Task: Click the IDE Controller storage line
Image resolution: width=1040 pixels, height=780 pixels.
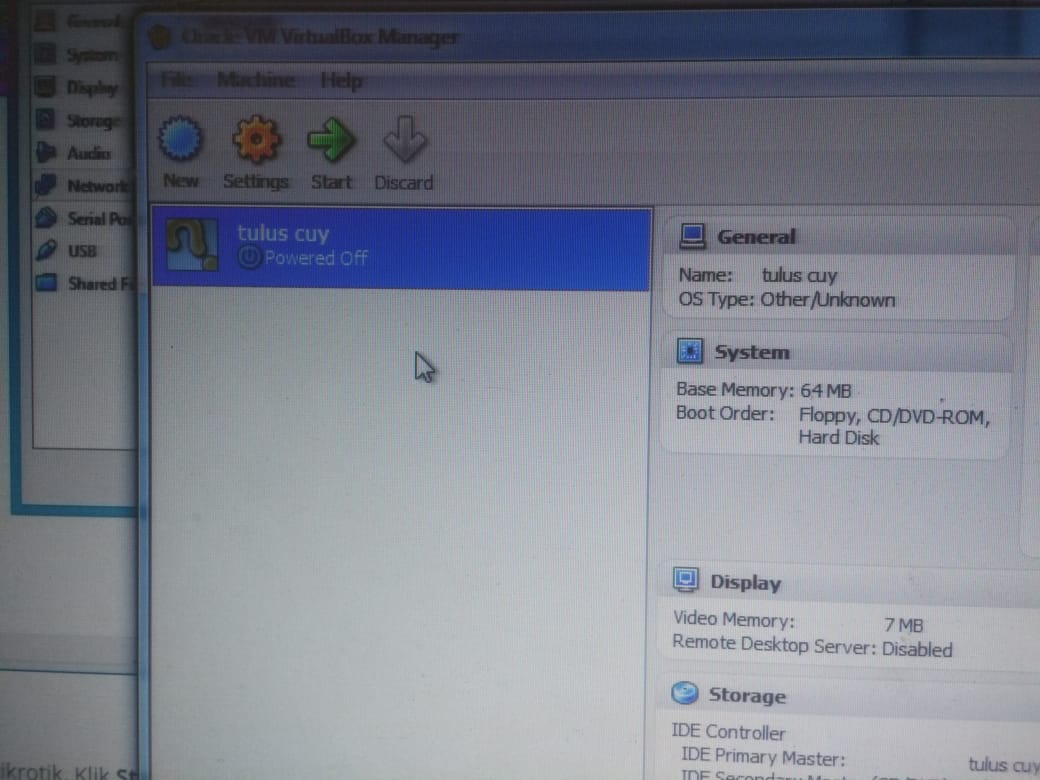Action: click(728, 732)
